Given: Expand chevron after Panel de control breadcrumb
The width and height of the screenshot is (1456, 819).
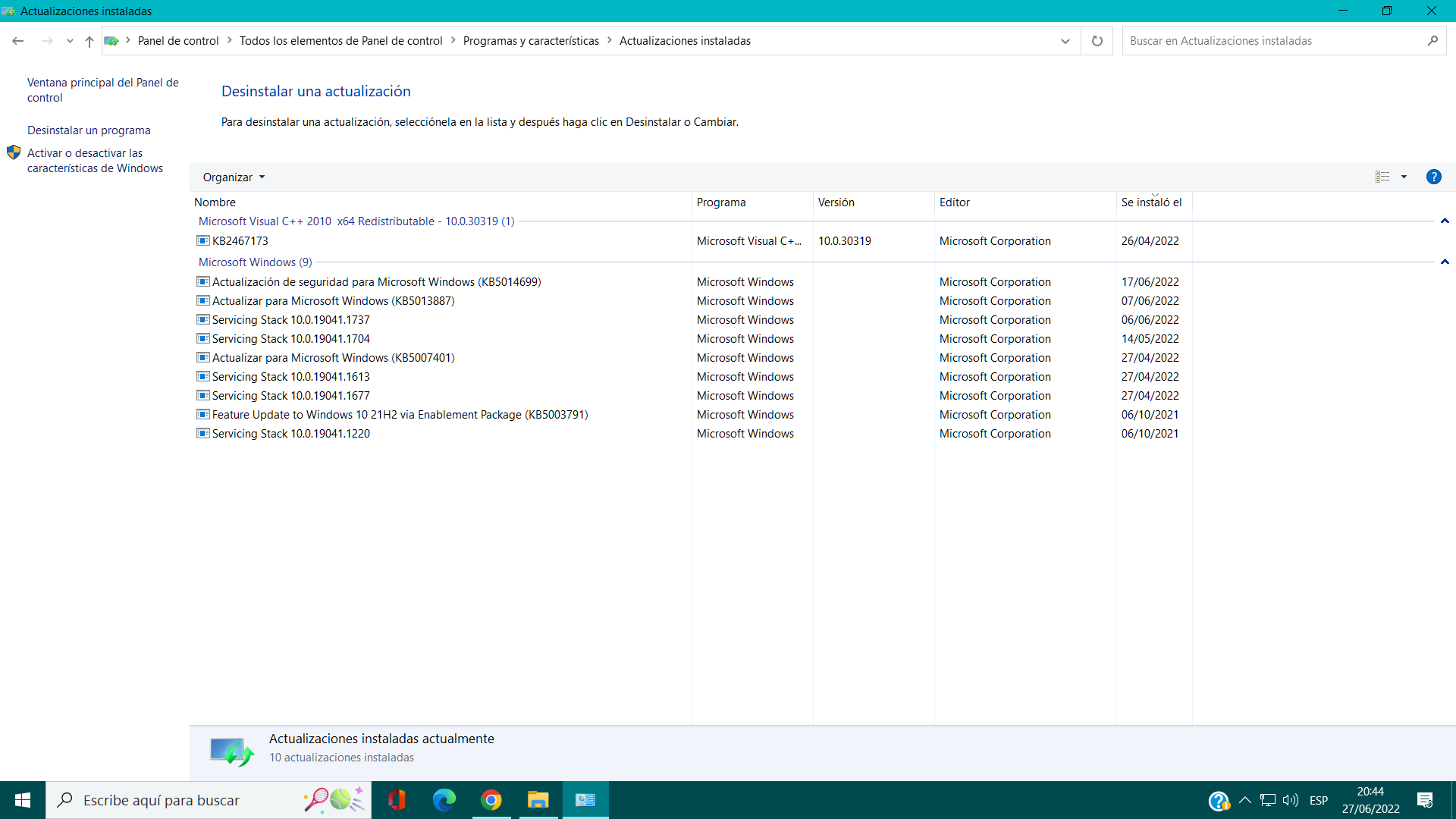Looking at the screenshot, I should [x=229, y=41].
